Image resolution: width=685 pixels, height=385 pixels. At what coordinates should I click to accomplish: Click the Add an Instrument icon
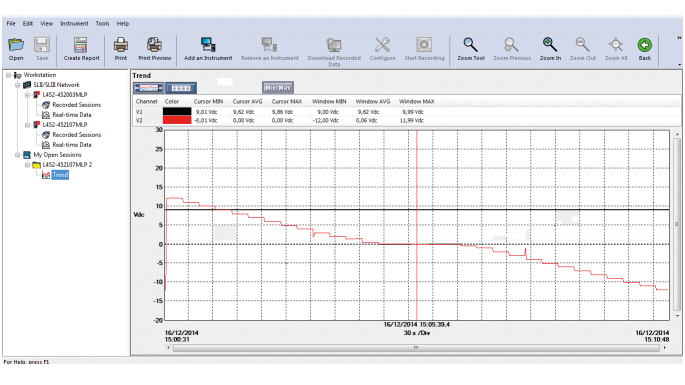(208, 45)
